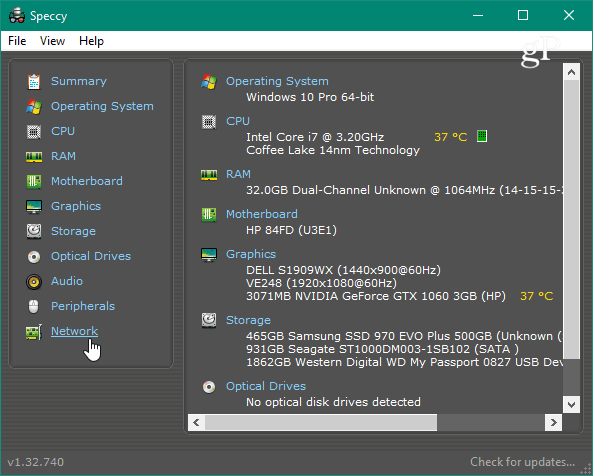Select Optical Drives in sidebar
593x476 pixels.
click(91, 256)
